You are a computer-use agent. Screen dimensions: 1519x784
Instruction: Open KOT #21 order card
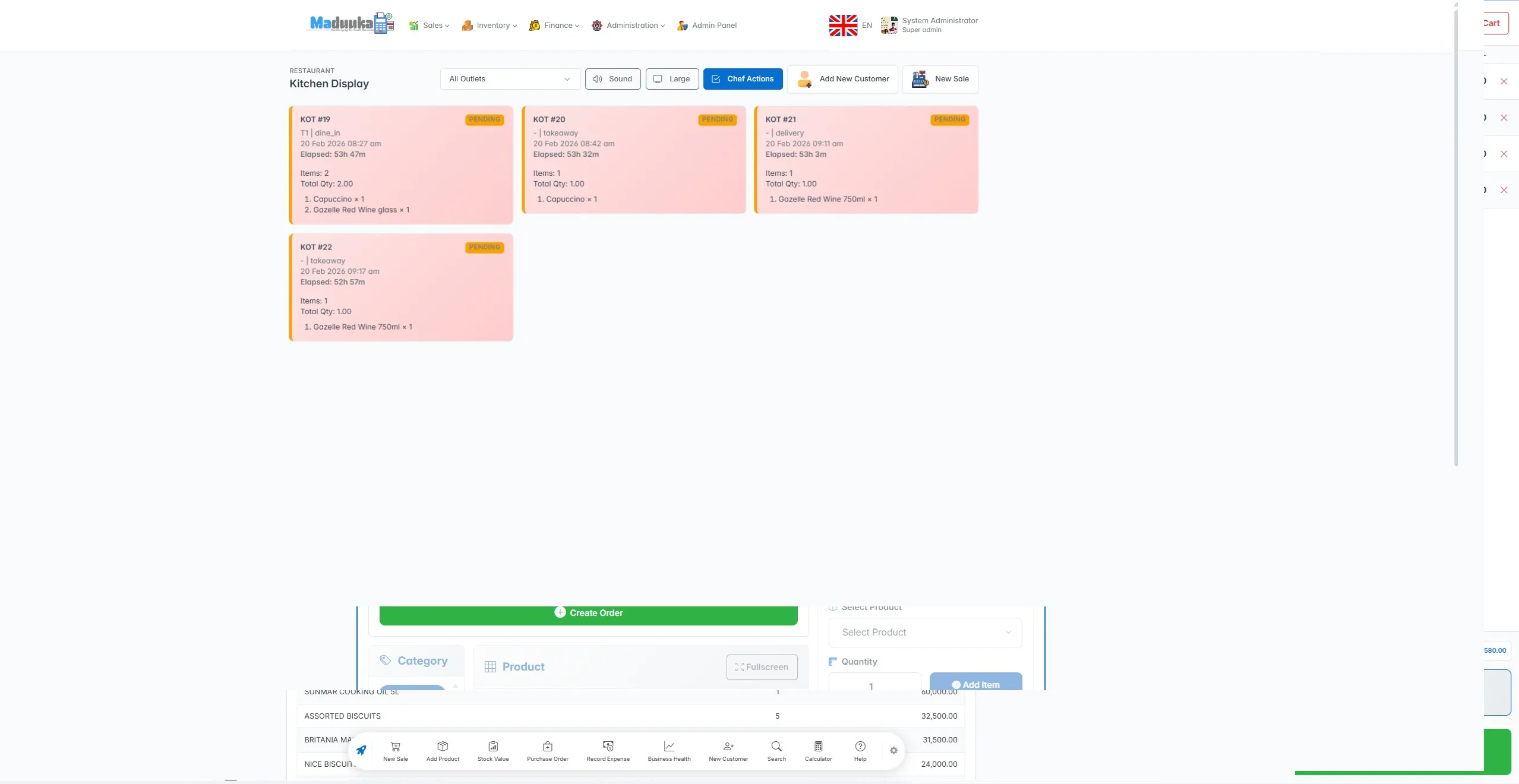point(866,159)
